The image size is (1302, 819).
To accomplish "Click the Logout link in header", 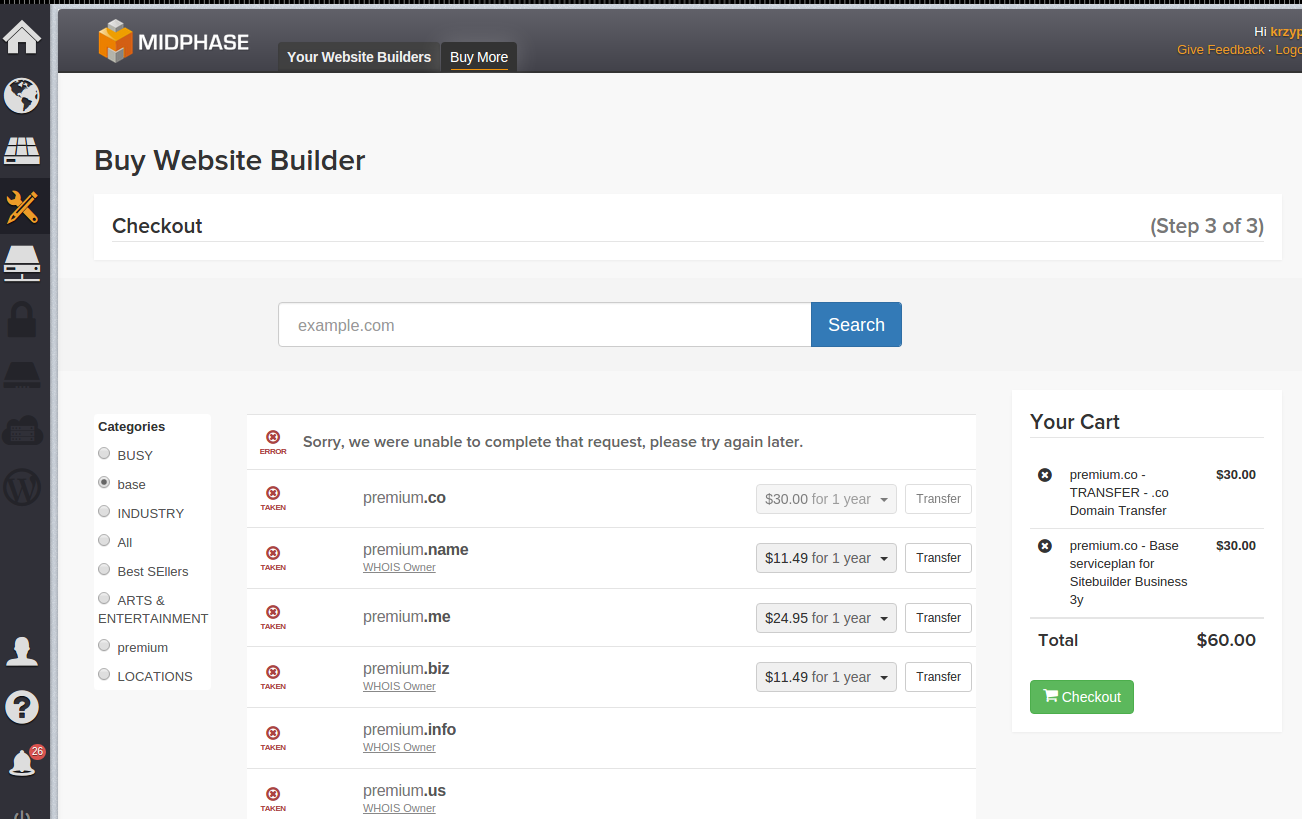I will click(1288, 49).
